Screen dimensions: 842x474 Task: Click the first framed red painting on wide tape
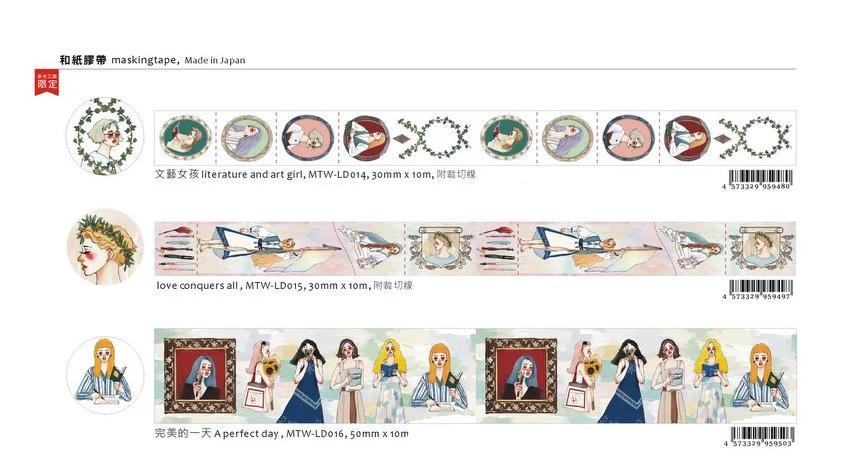(200, 376)
